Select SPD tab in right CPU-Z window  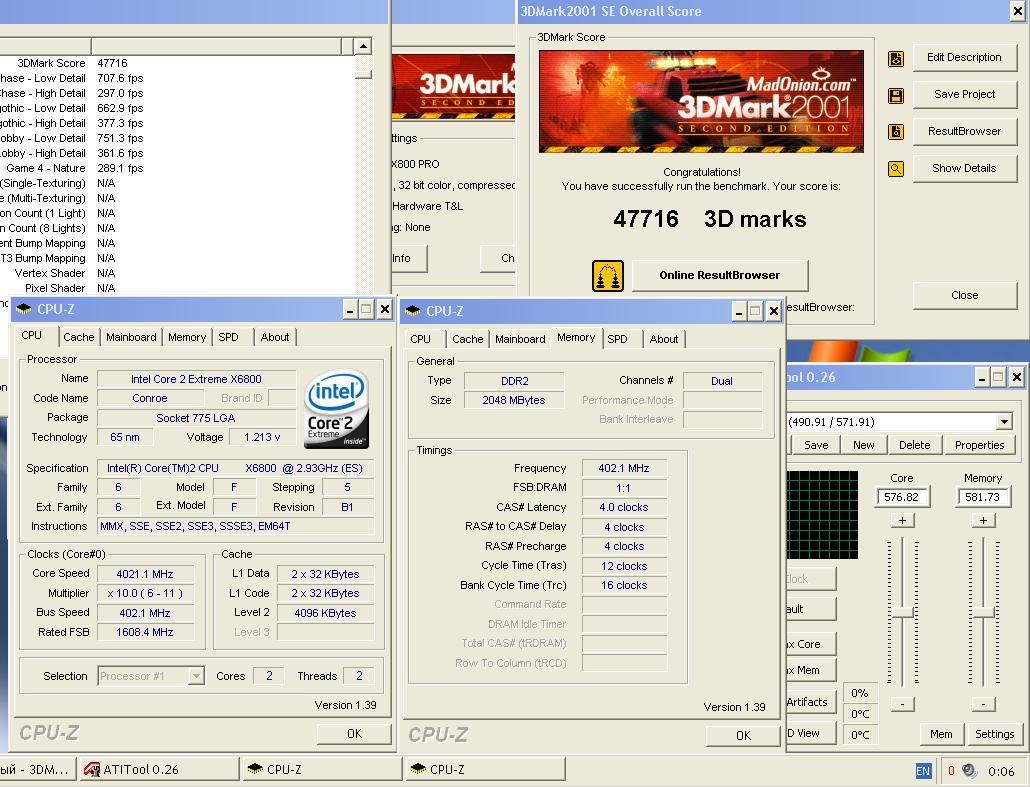[617, 339]
